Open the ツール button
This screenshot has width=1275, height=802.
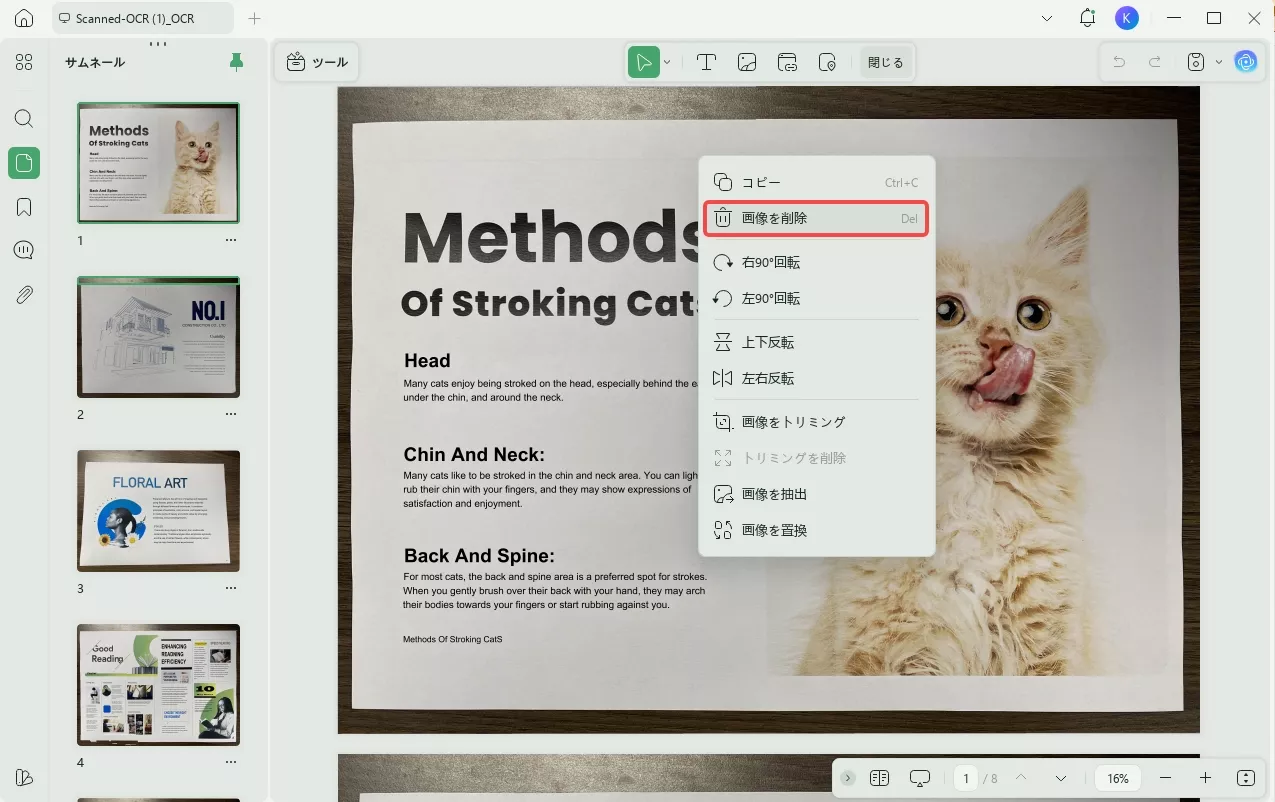[317, 62]
